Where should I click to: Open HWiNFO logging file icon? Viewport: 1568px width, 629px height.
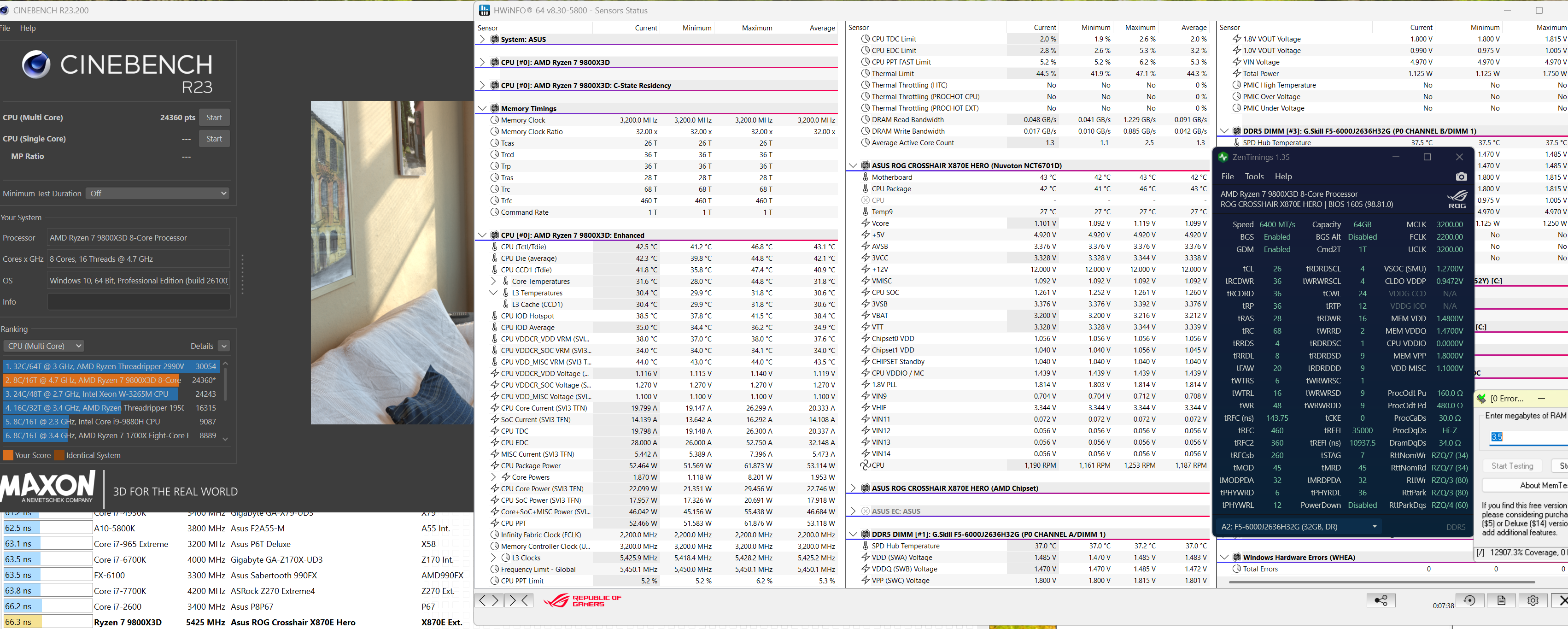1501,600
